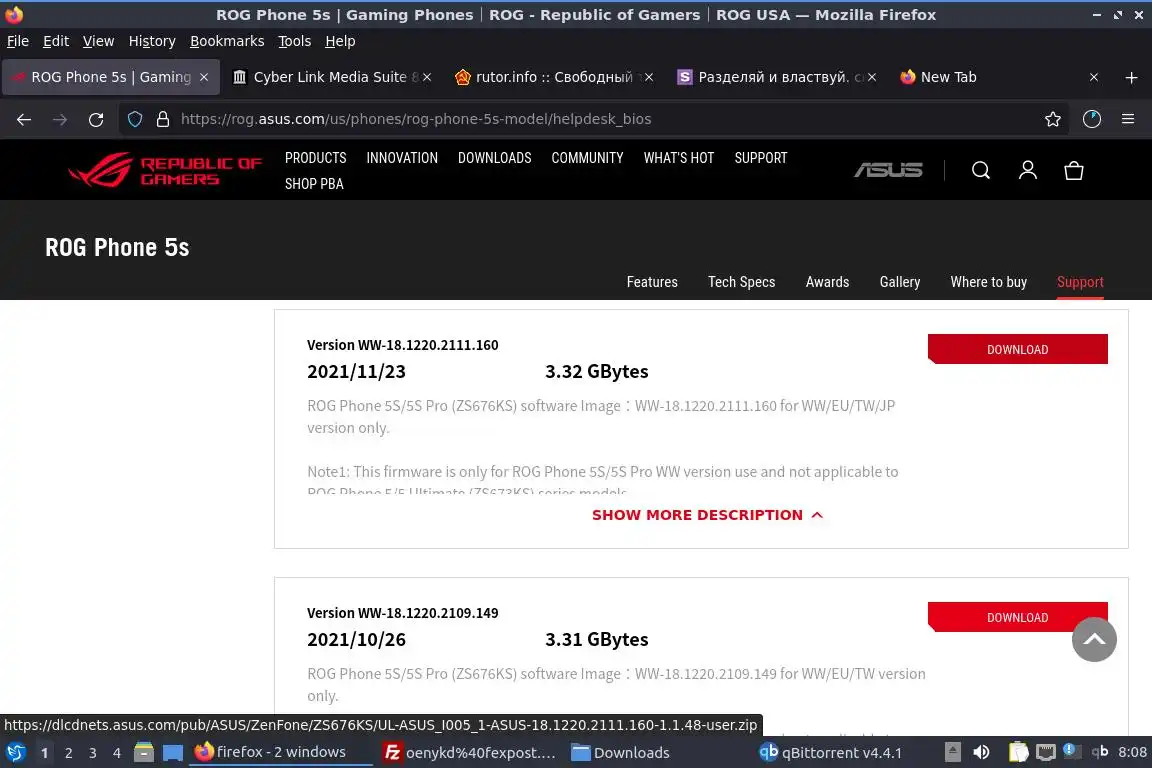Close the ROG Phone 5s tab
The width and height of the screenshot is (1152, 768).
[x=204, y=77]
